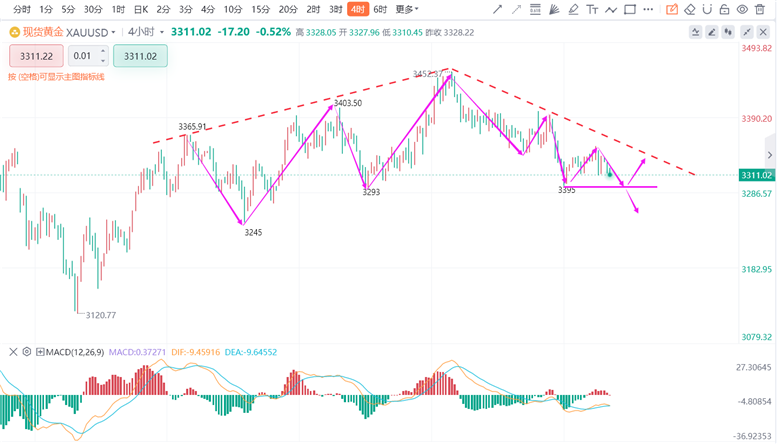
Task: Open MACD indicator settings hexagon icon
Action: coord(27,352)
